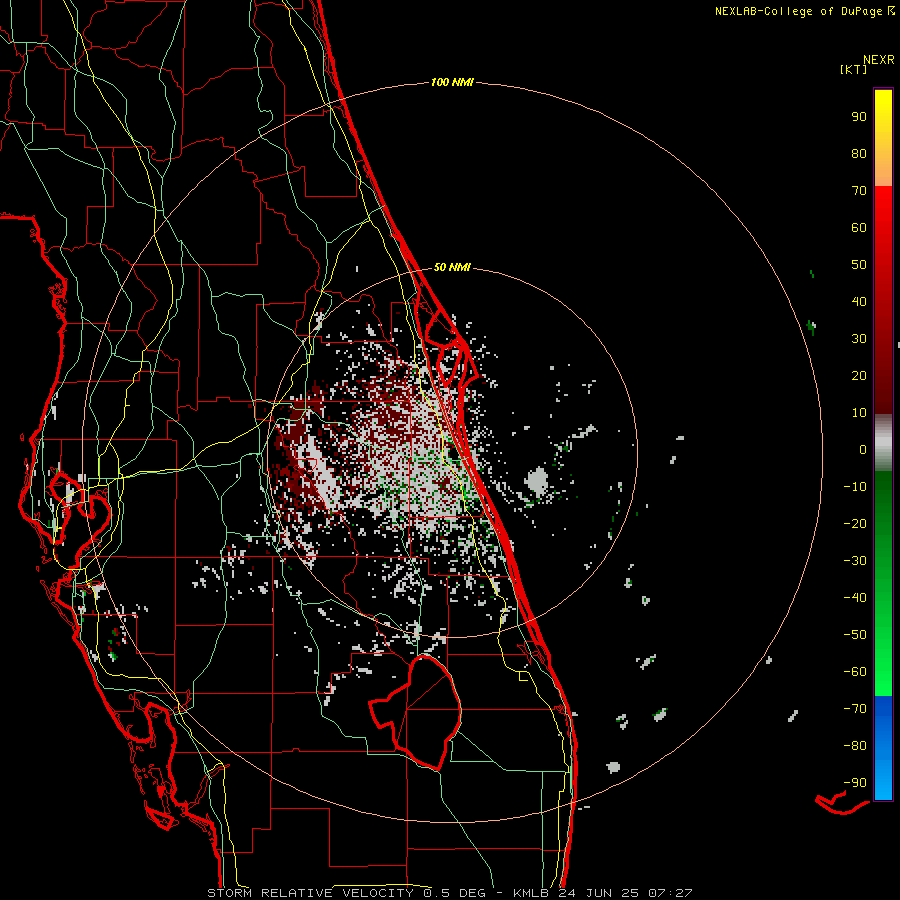
Task: Click the 20 value on the velocity scale
Action: 859,375
